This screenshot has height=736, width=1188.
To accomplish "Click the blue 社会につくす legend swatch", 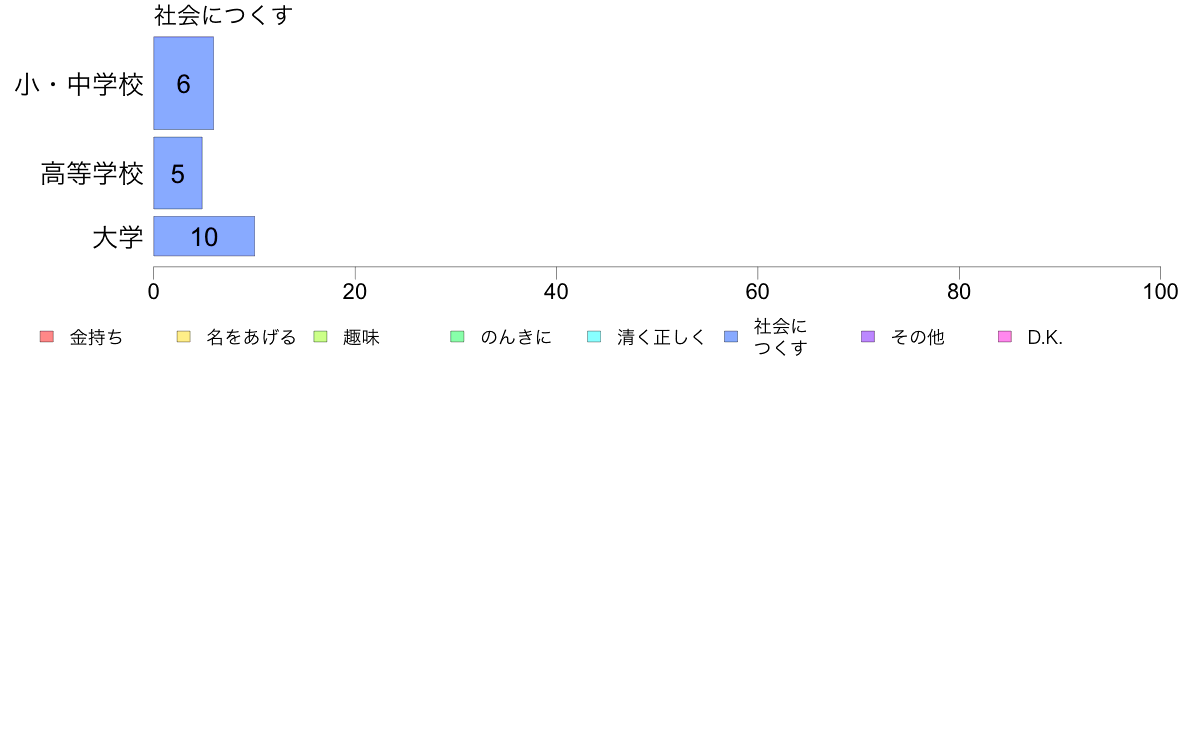I will [x=731, y=337].
